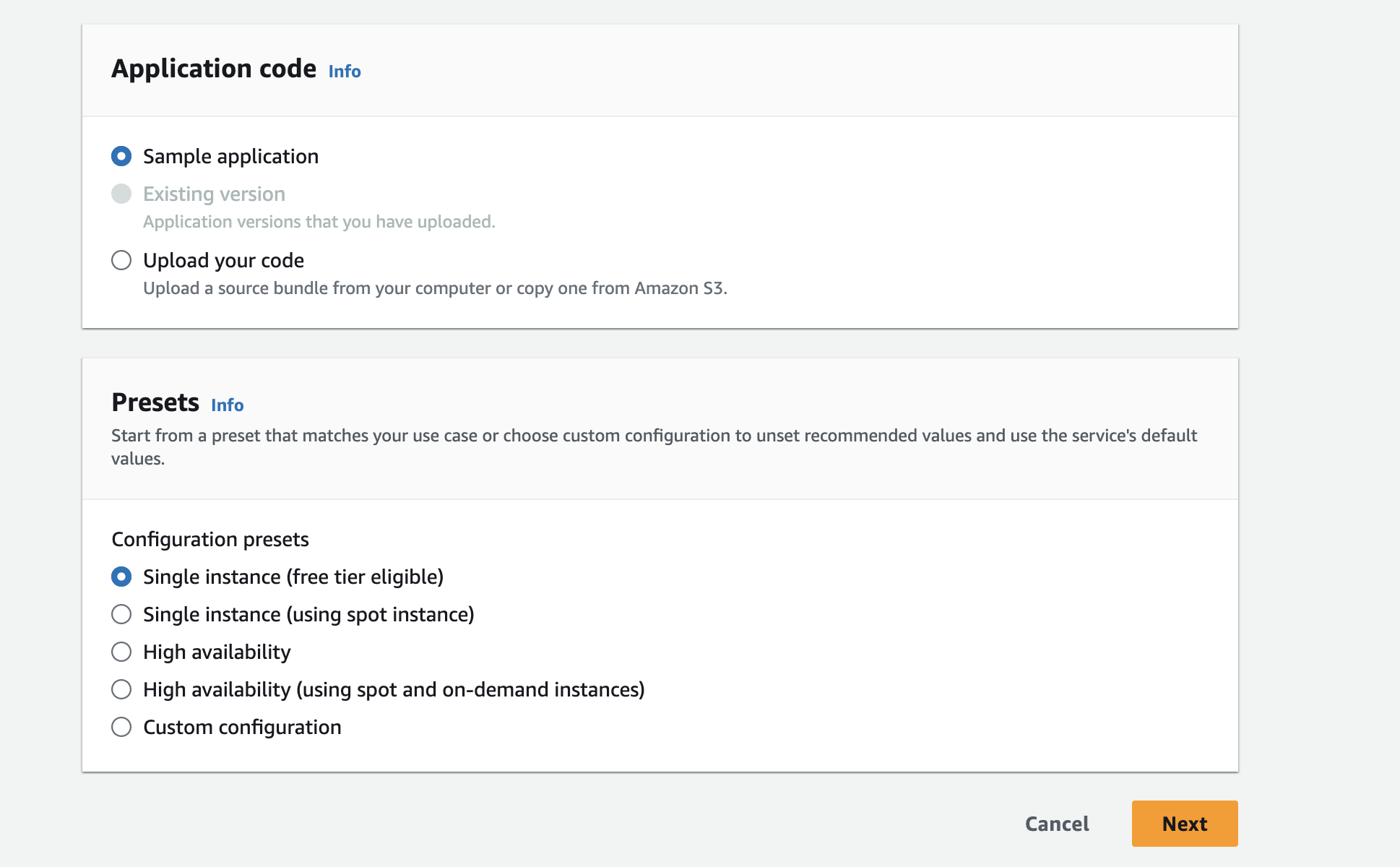1400x867 pixels.
Task: Click the 'Custom configuration' label text
Action: (x=242, y=727)
